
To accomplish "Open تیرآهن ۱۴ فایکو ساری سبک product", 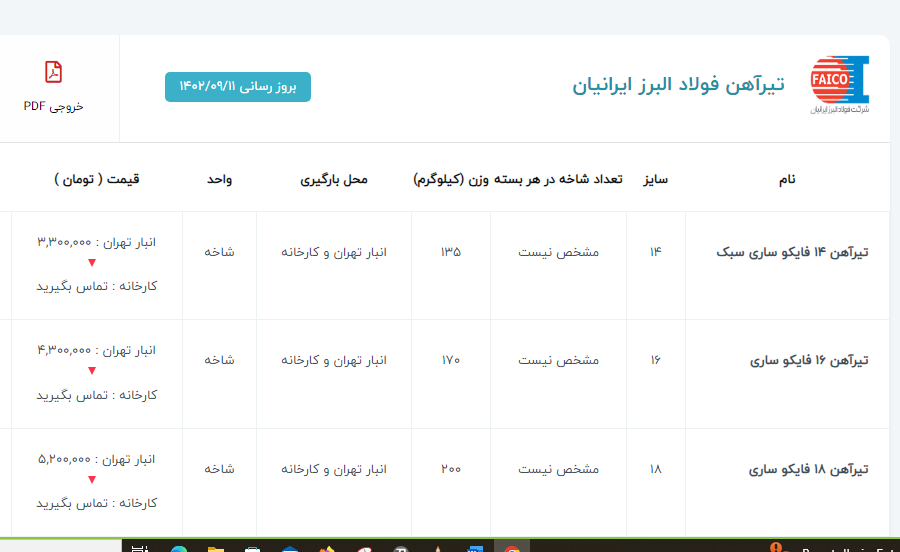I will 792,252.
